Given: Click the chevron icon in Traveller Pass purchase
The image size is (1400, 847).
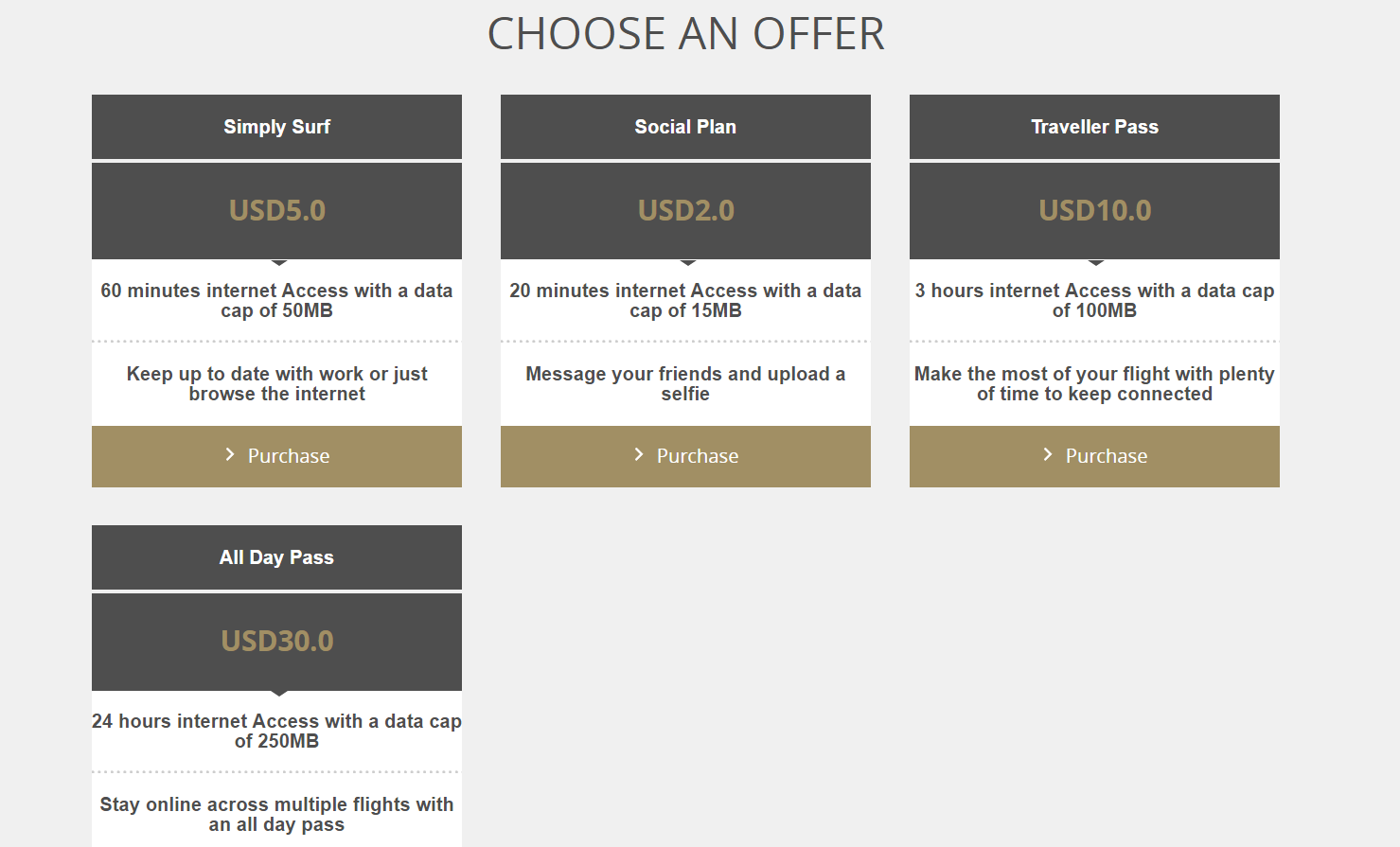Looking at the screenshot, I should pyautogui.click(x=1048, y=455).
